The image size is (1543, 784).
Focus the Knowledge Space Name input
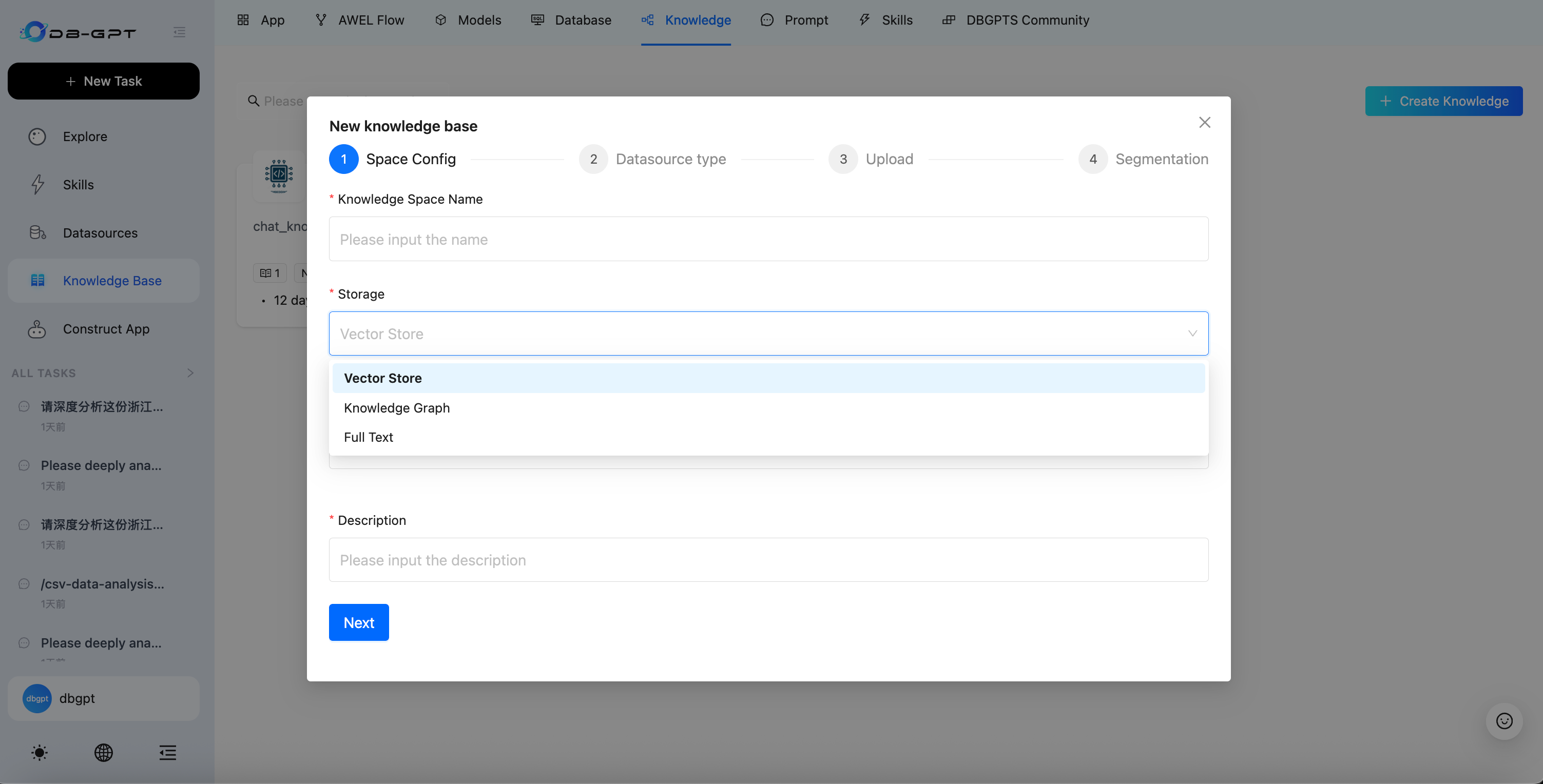coord(768,239)
